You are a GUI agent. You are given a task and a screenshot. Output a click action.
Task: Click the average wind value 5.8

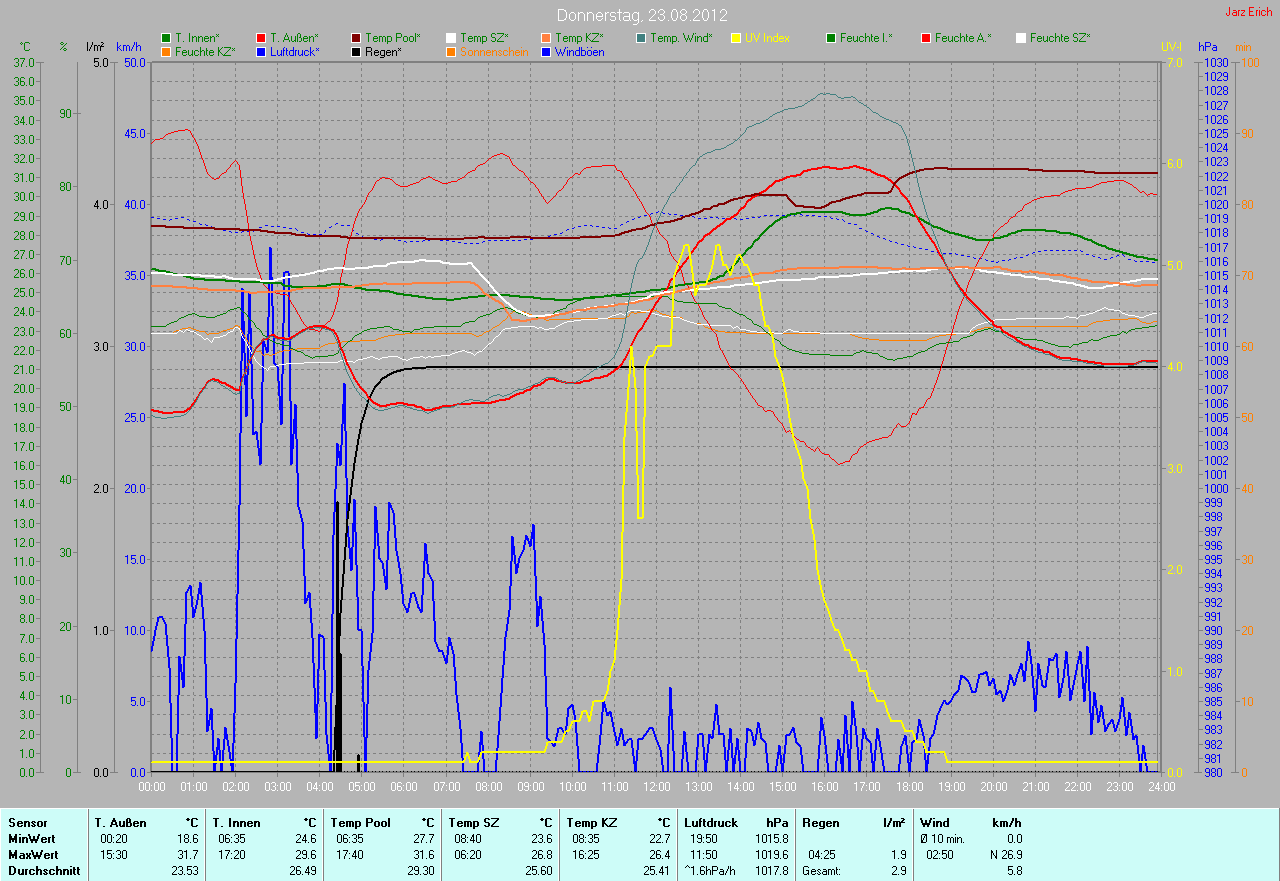tap(1014, 870)
